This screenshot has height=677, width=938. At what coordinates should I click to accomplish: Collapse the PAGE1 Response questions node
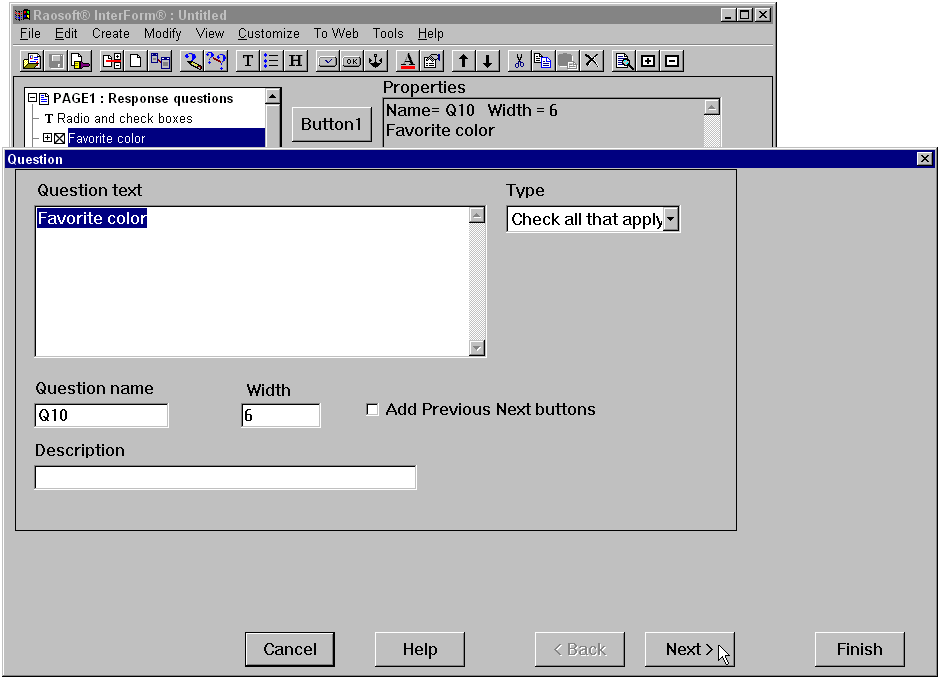[32, 98]
